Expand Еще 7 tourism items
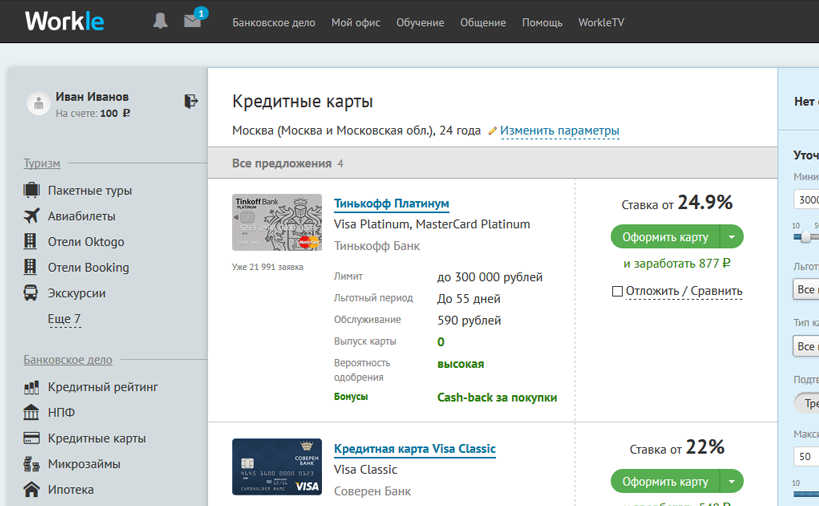This screenshot has height=506, width=819. [x=64, y=319]
